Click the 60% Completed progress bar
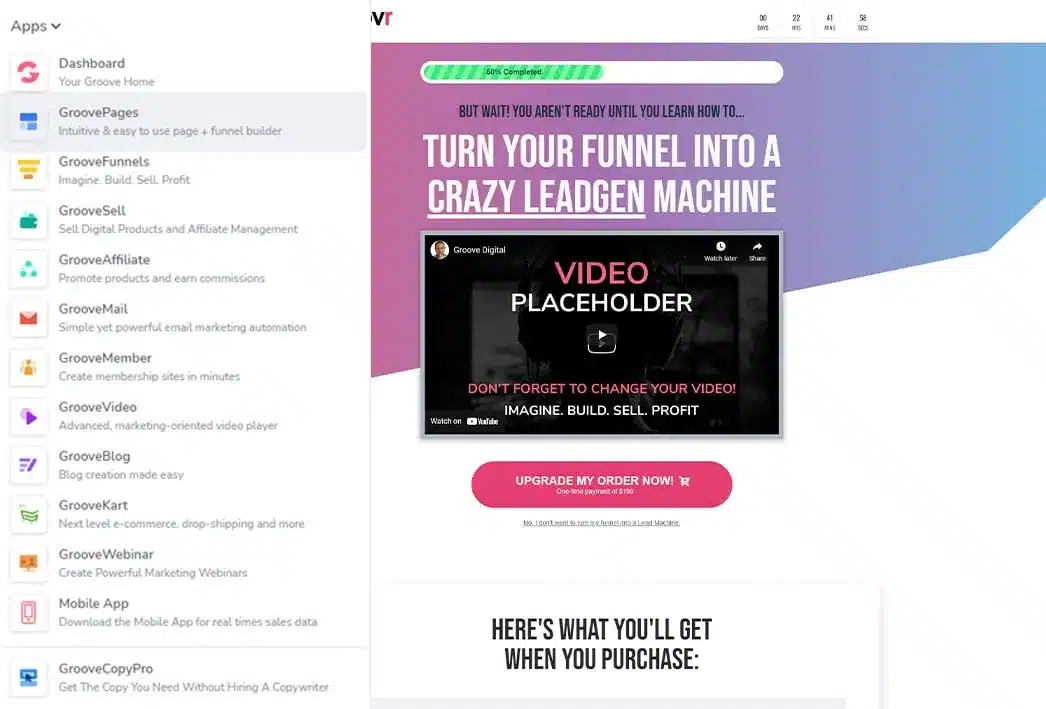Image resolution: width=1046 pixels, height=709 pixels. pos(601,72)
